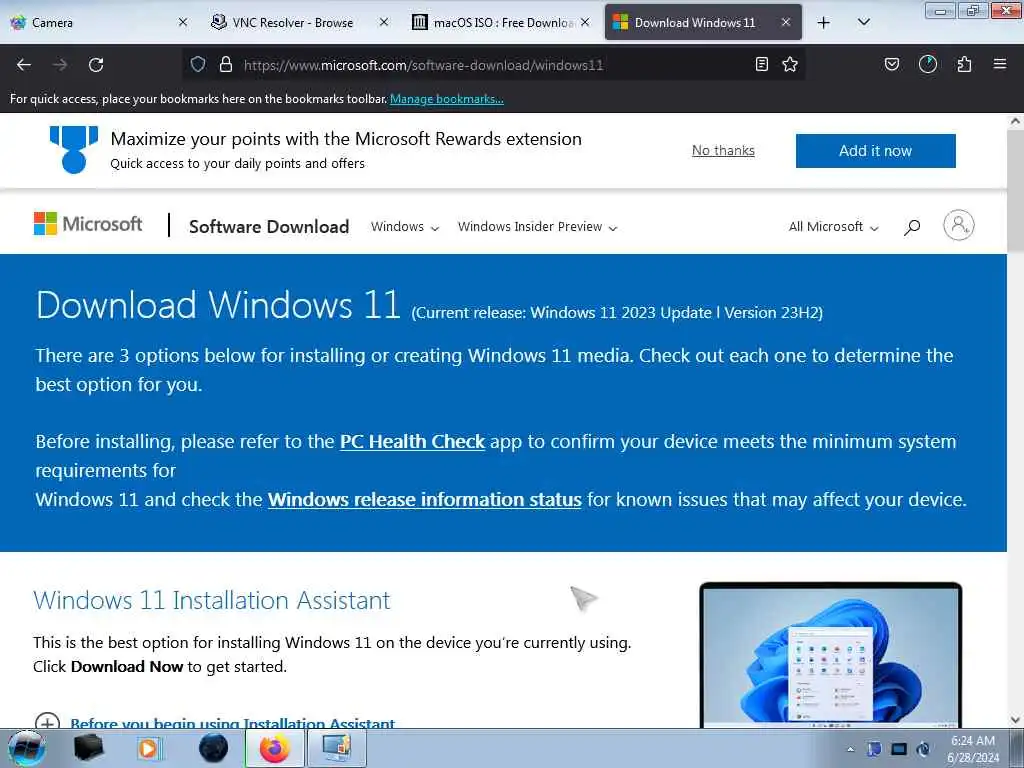
Task: Click the Windows 11 laptop image
Action: click(830, 655)
